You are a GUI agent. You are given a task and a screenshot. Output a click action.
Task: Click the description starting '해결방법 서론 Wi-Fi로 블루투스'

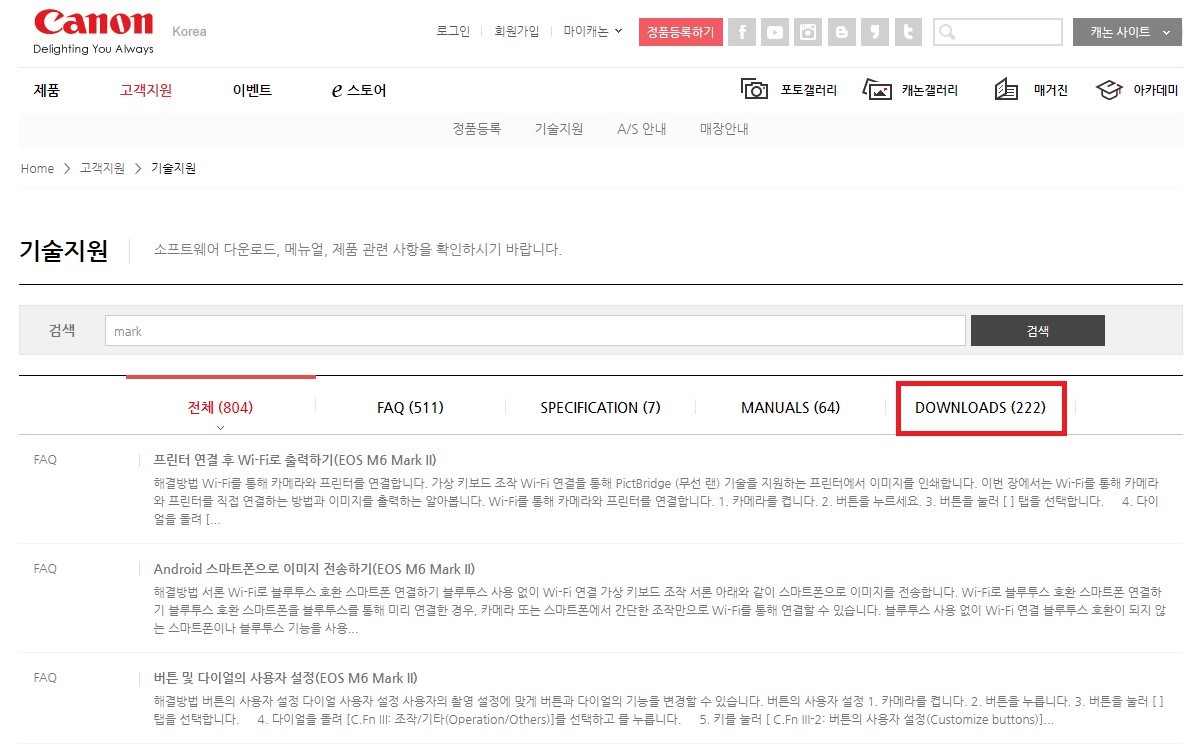point(659,610)
